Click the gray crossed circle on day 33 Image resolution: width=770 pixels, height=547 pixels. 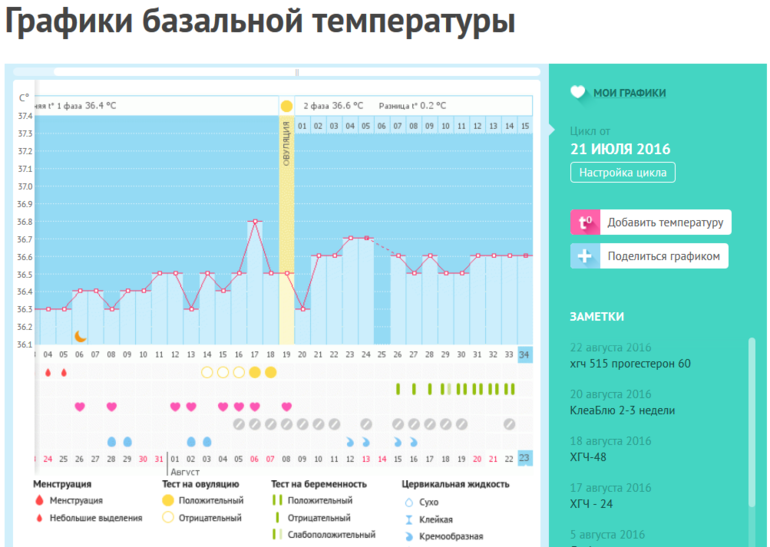click(x=509, y=424)
